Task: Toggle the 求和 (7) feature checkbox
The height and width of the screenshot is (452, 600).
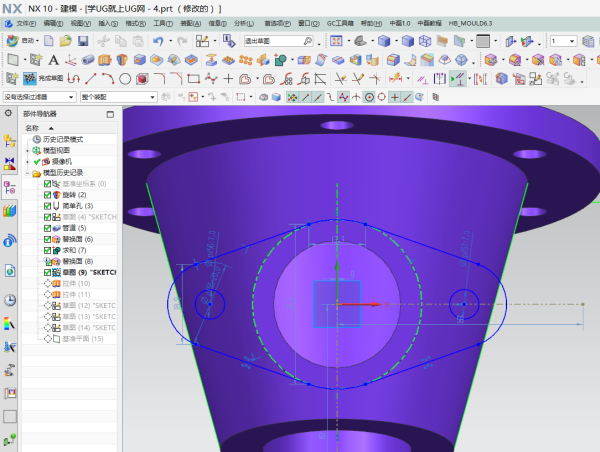Action: coord(47,250)
